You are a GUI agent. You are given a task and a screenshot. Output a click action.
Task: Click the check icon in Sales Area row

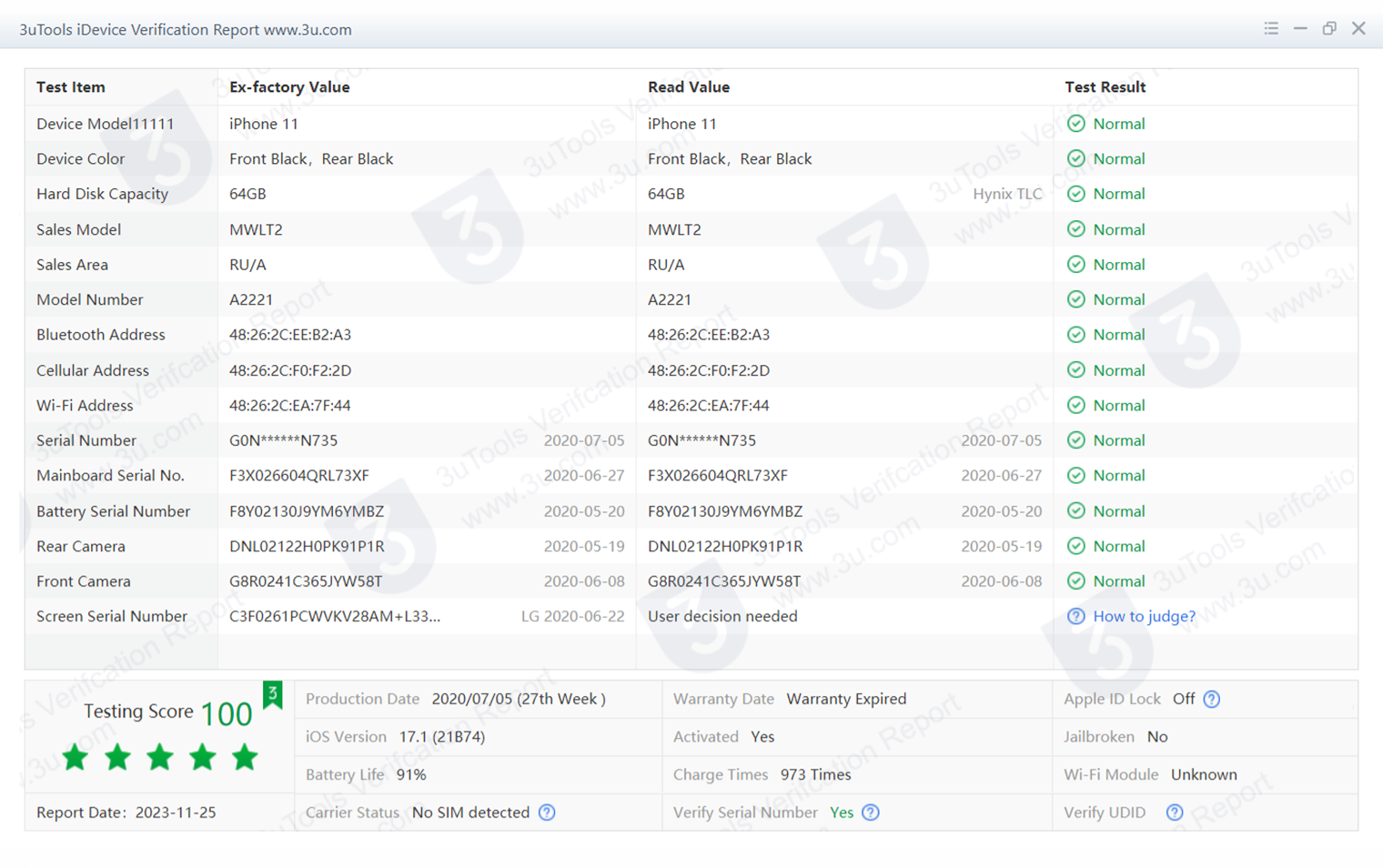(x=1075, y=265)
